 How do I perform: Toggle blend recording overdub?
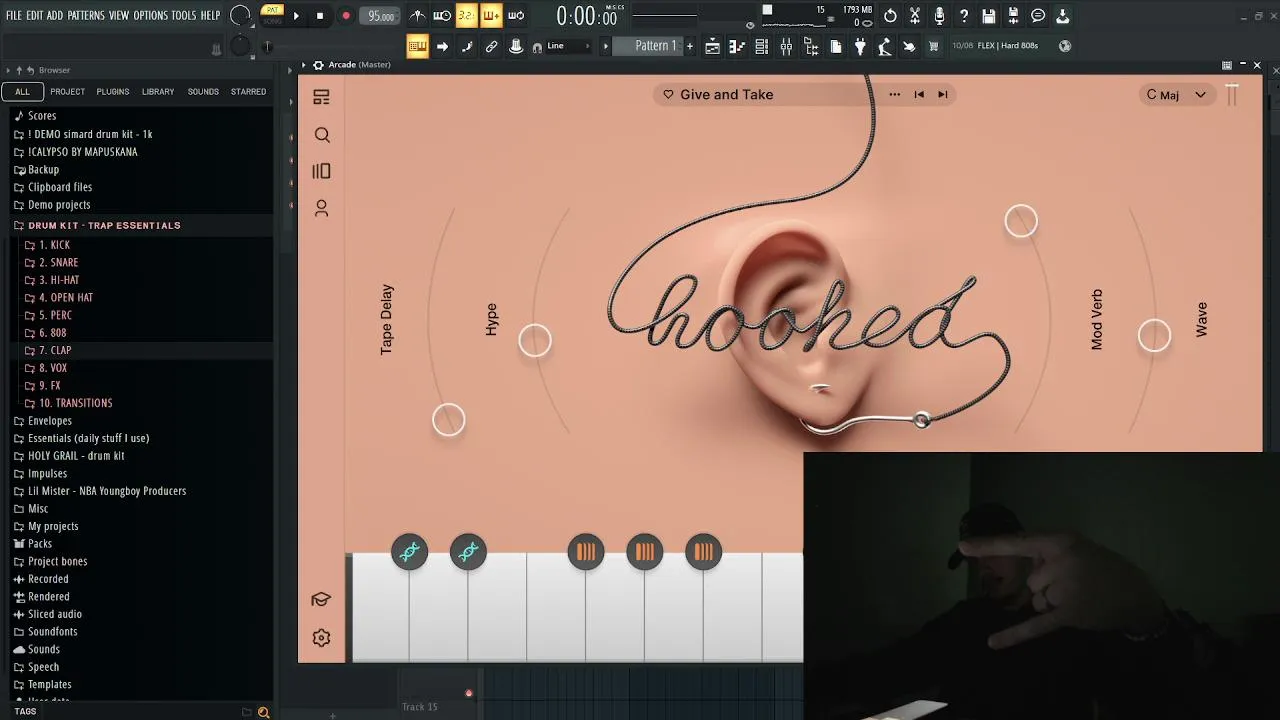point(491,16)
